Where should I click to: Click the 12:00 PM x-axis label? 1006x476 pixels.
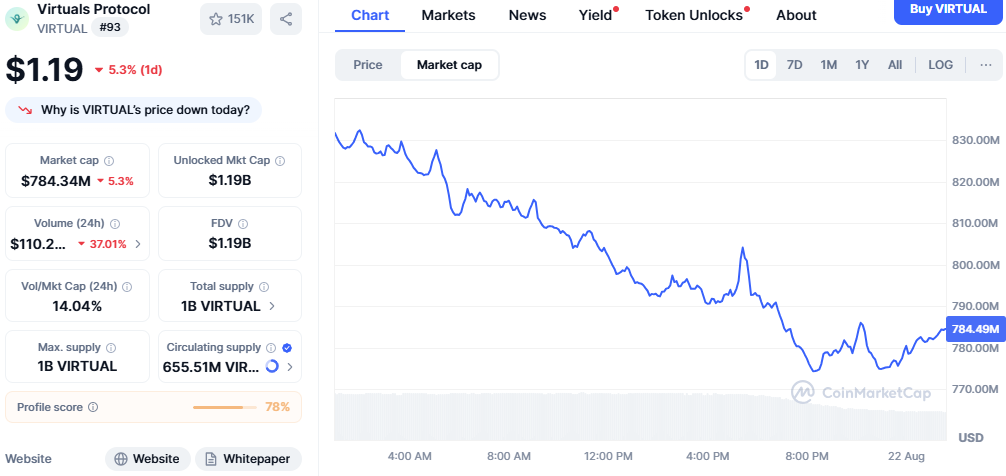(608, 457)
